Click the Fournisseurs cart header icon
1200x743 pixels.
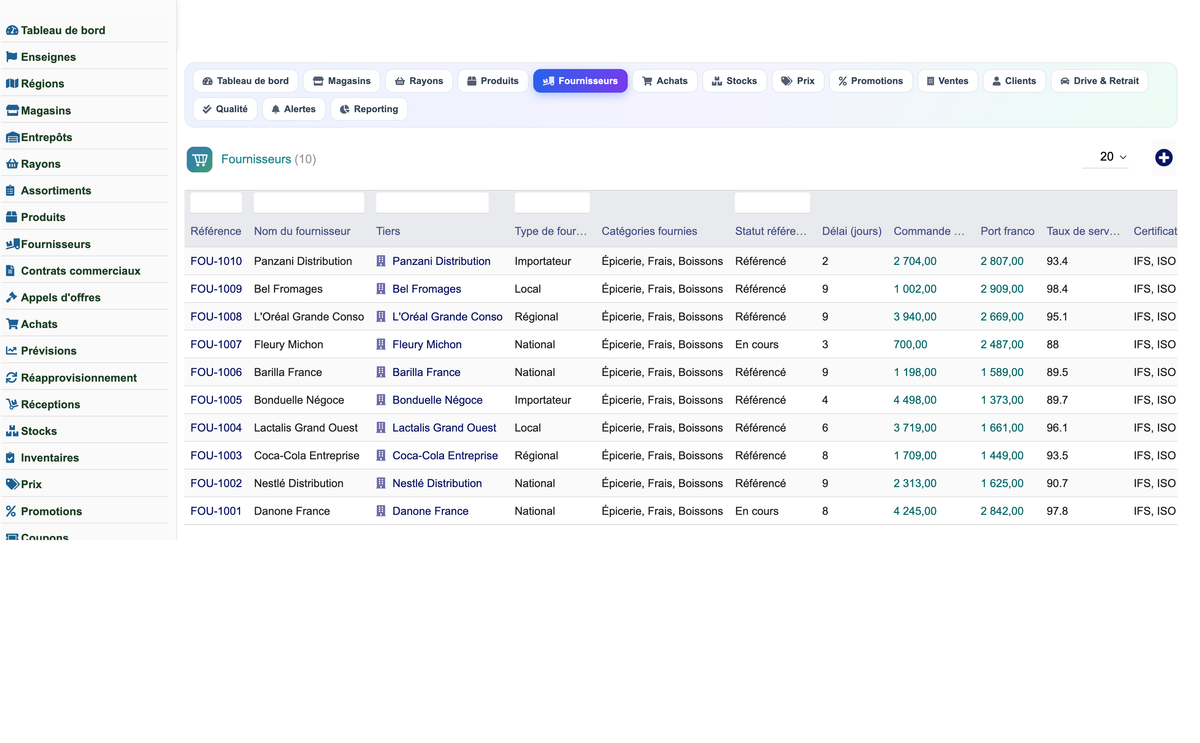200,159
